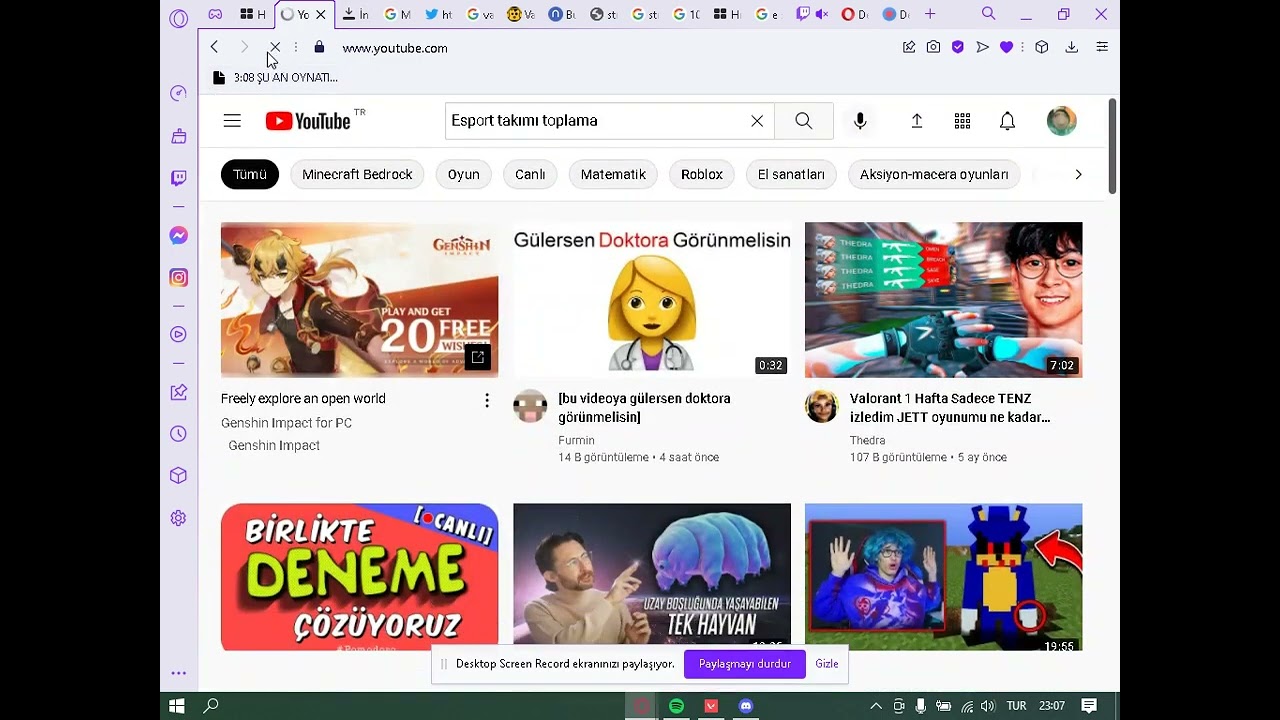
Task: Open History clock icon in sidebar
Action: 179,434
